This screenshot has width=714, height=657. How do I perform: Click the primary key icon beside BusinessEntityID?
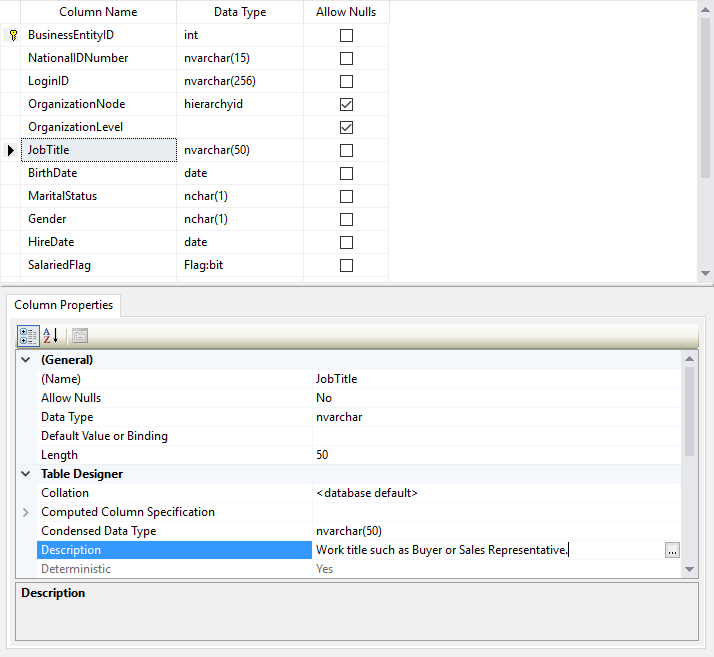[13, 35]
